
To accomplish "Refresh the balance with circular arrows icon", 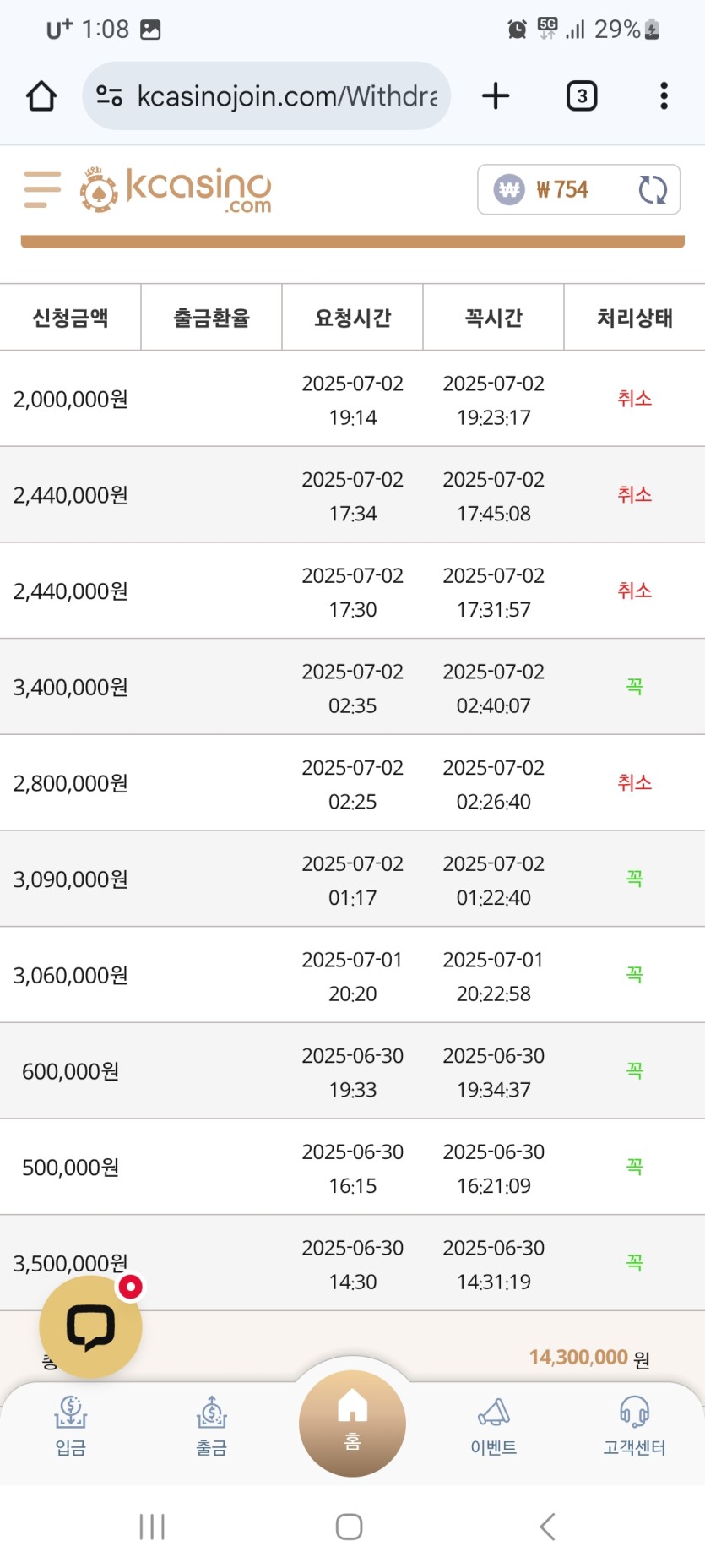I will point(653,190).
